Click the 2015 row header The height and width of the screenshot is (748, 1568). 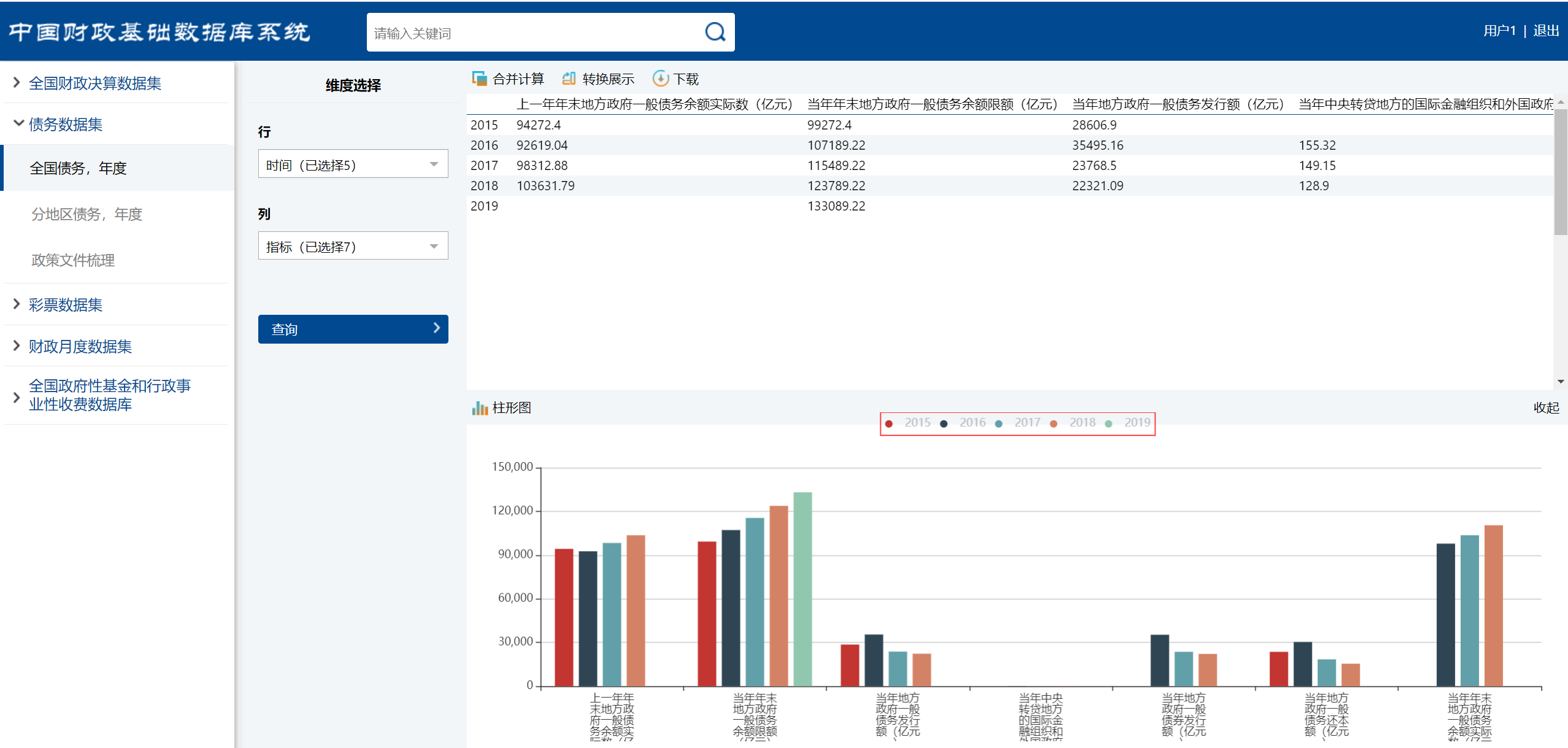pos(484,125)
